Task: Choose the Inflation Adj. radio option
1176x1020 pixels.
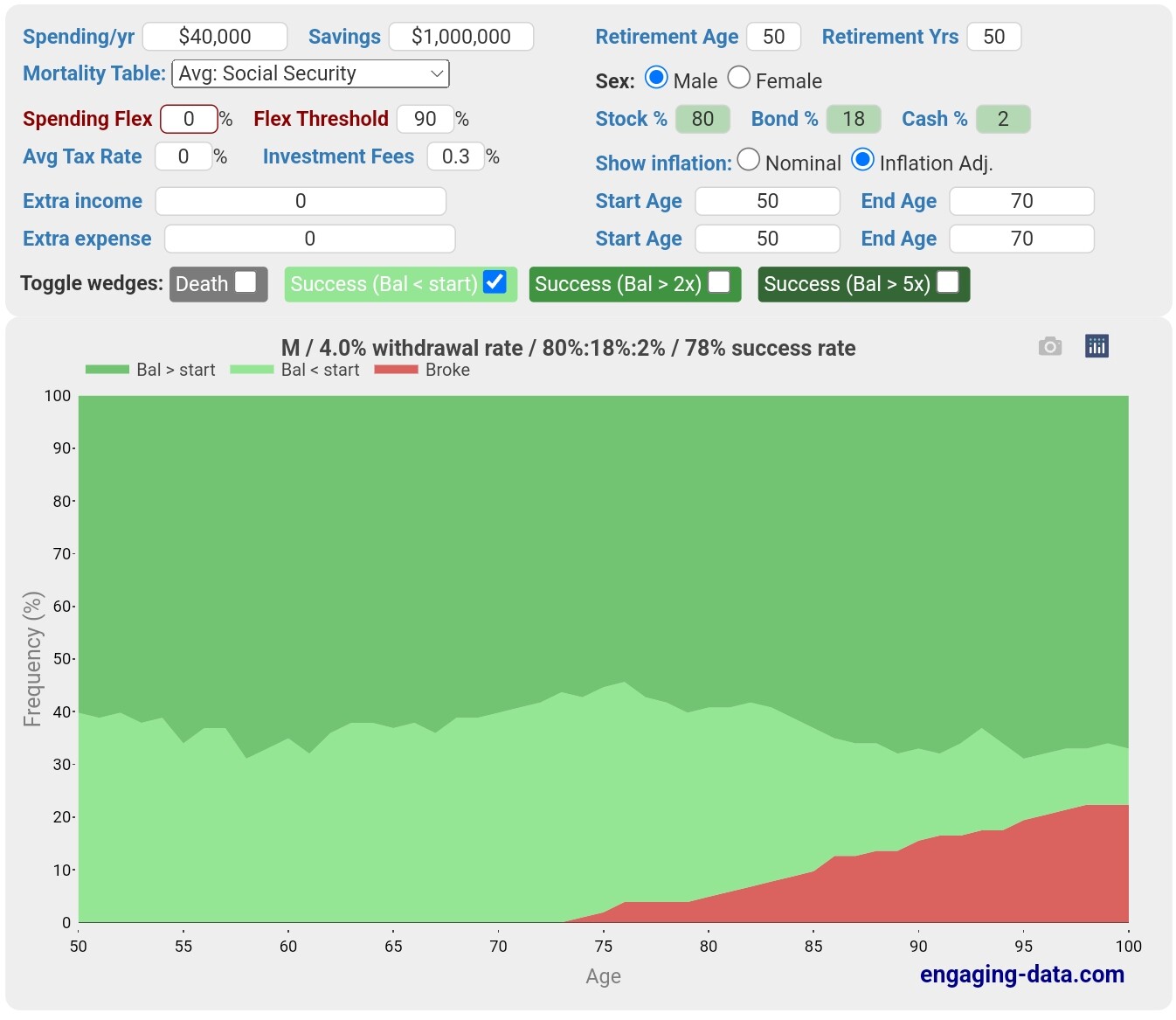Action: pos(862,160)
